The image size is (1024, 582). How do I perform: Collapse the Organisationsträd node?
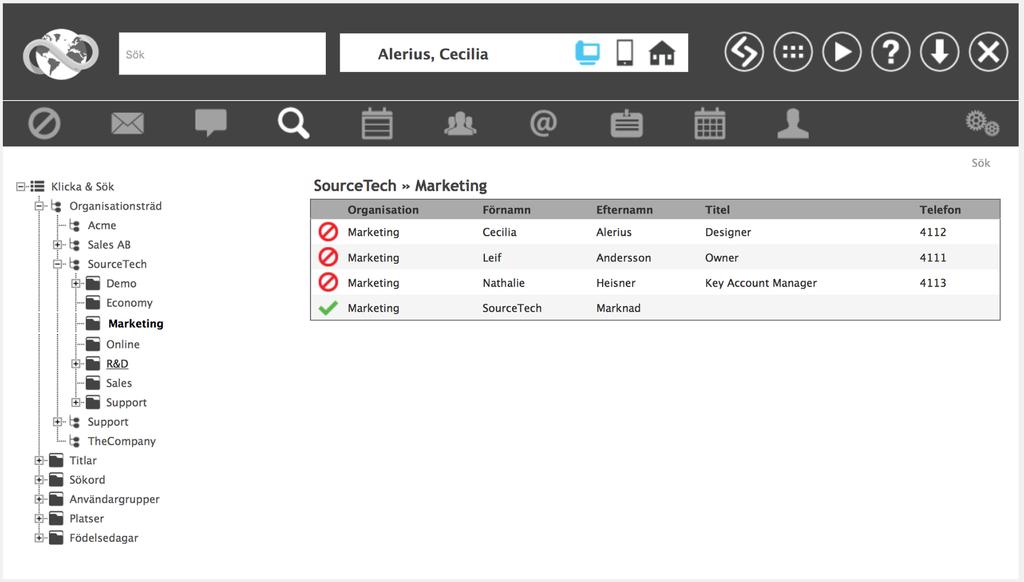39,206
